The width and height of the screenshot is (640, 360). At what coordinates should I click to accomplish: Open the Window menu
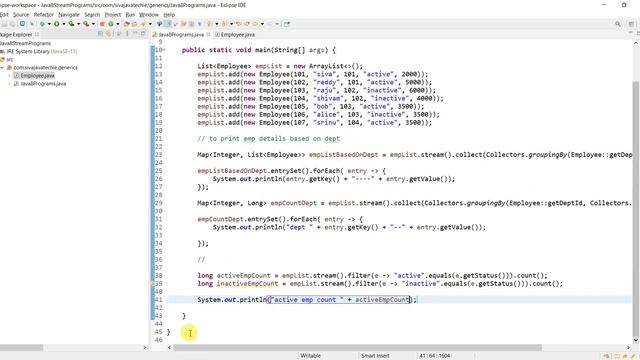(x=149, y=14)
